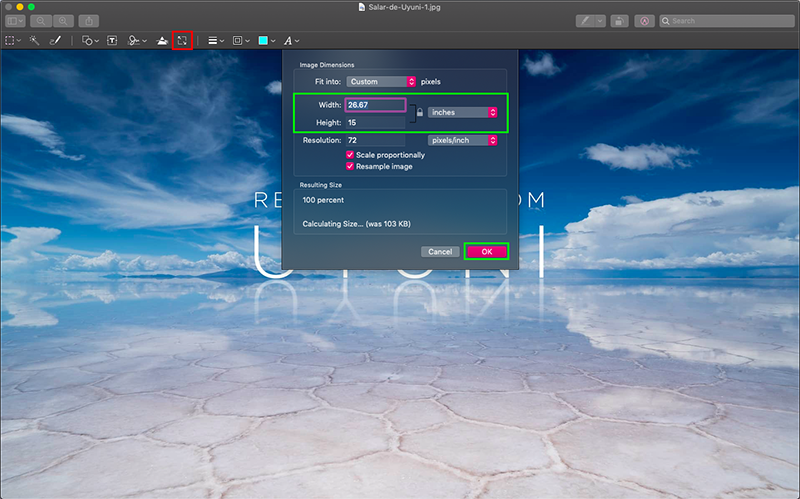Click the document proxy icon in title
800x499 pixels.
pos(362,7)
